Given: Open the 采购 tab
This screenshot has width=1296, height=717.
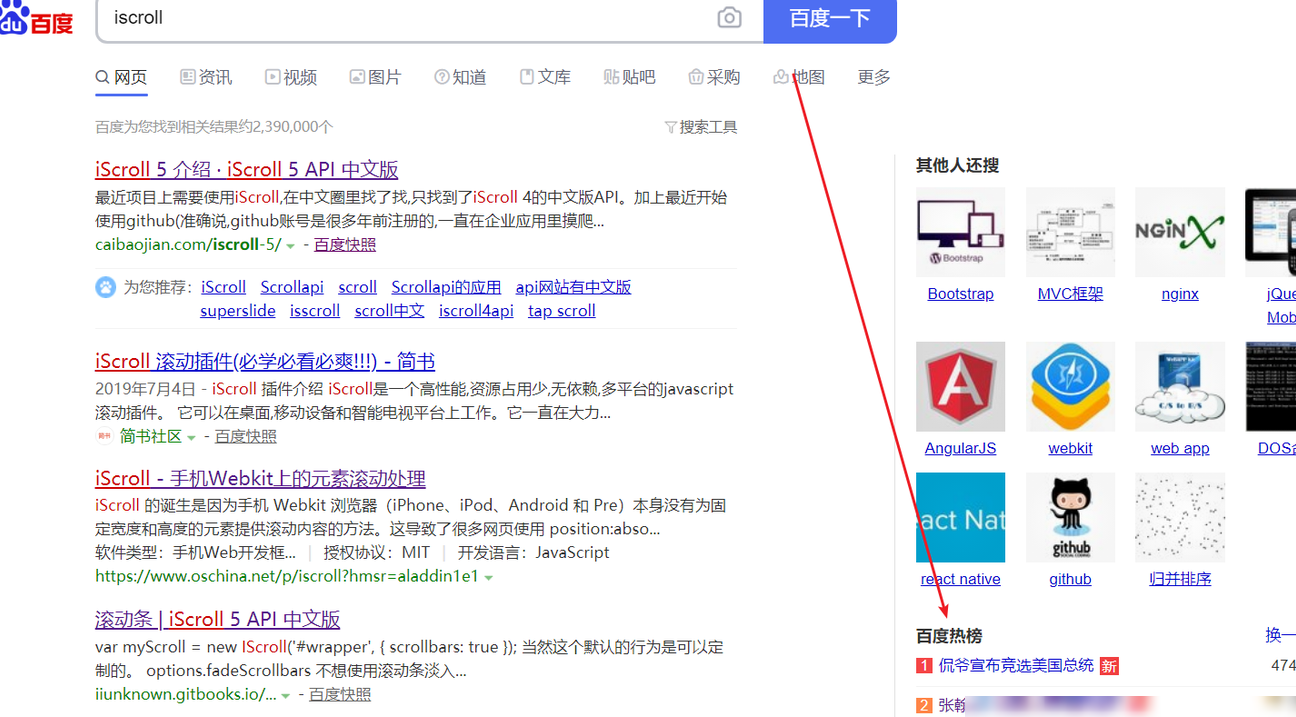Looking at the screenshot, I should [715, 77].
